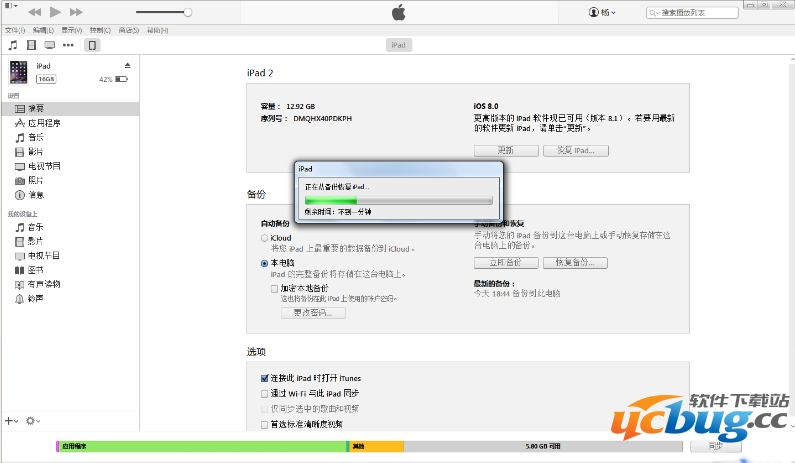Open the Music library icon in toolbar
795x463 pixels.
[13, 45]
